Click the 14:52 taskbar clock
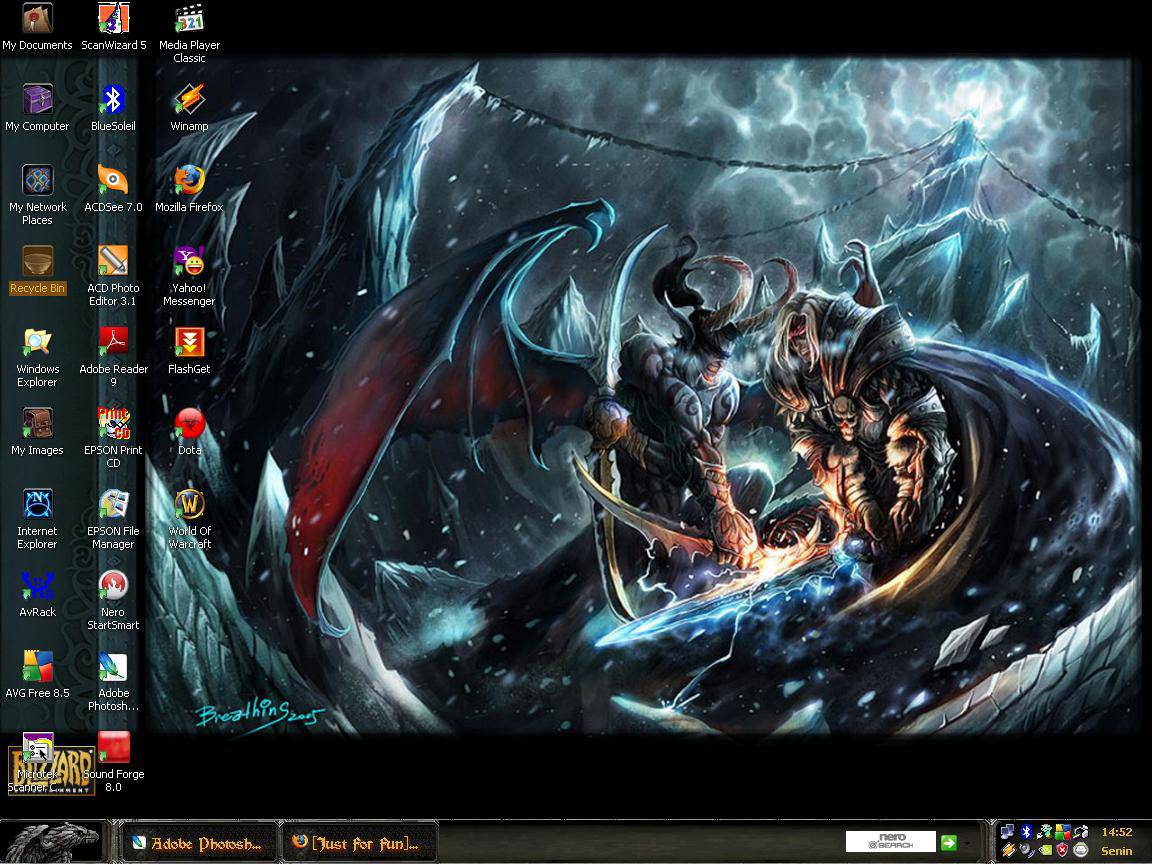Image resolution: width=1152 pixels, height=864 pixels. point(1117,832)
